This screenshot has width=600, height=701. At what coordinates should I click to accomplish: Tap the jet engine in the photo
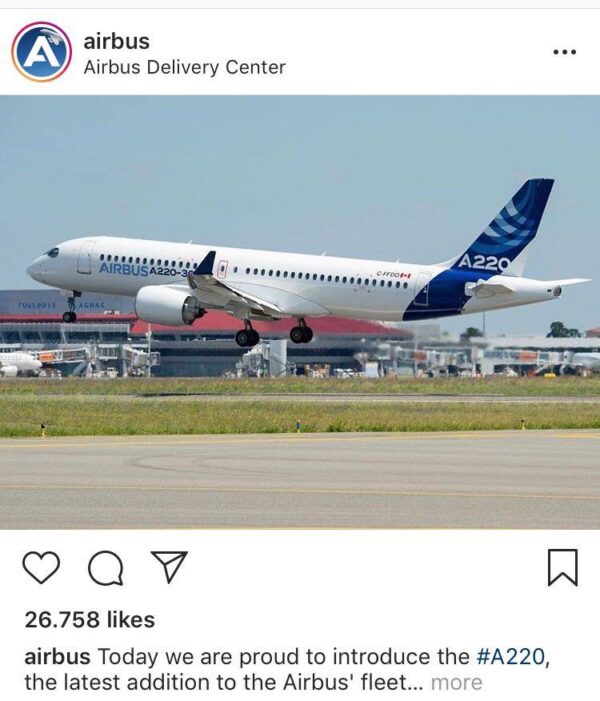[x=169, y=306]
